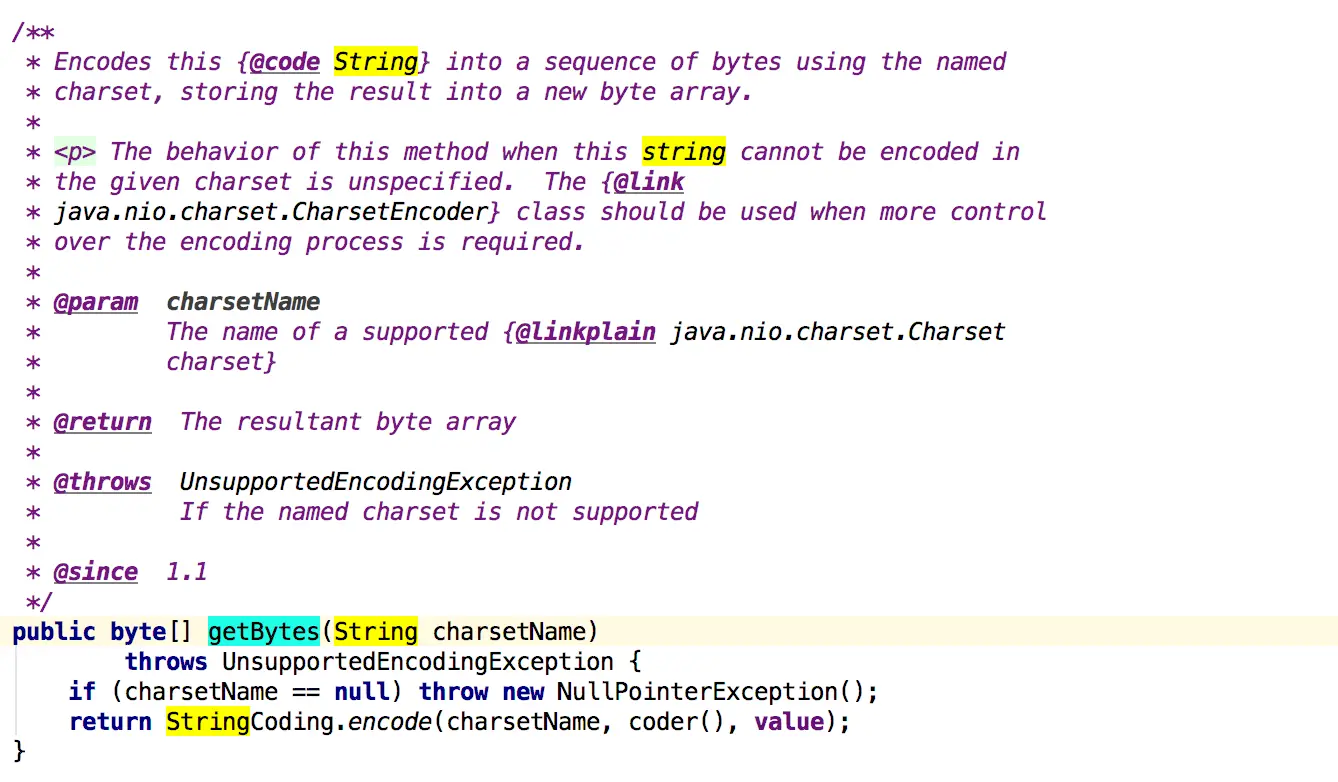Viewport: 1338px width, 782px height.
Task: Click the @since Javadoc tag
Action: [x=96, y=572]
